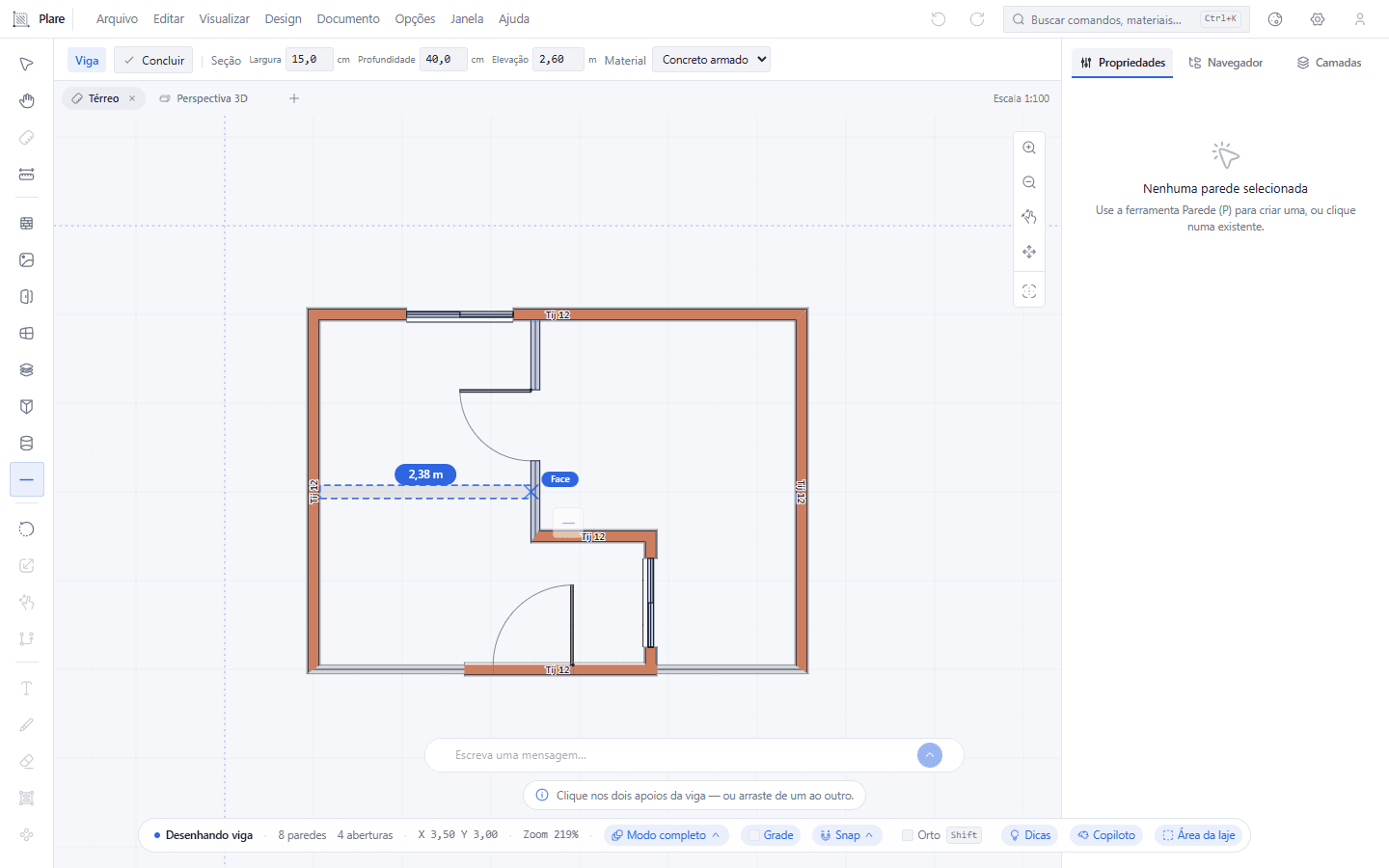Send the chat message with arrow button
The height and width of the screenshot is (868, 1389).
tap(930, 755)
